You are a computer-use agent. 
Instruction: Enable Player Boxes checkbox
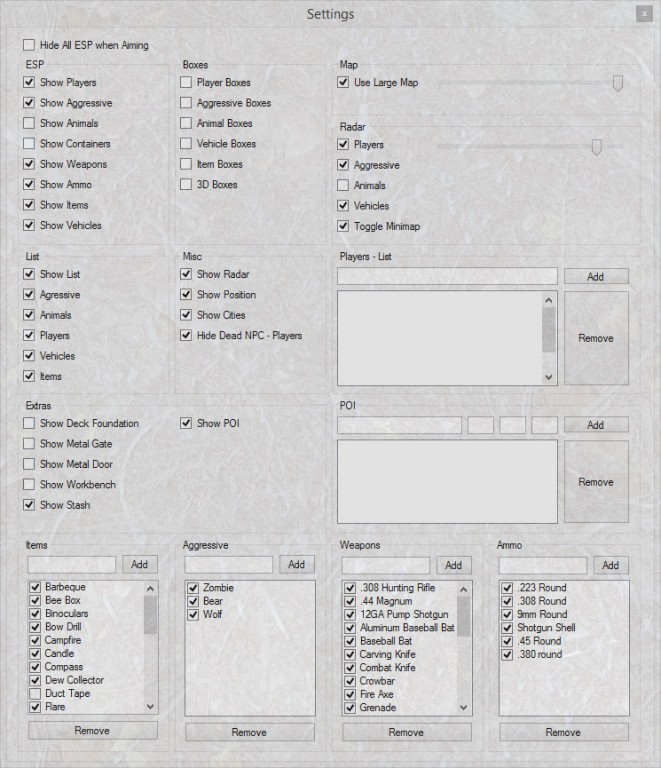[186, 82]
